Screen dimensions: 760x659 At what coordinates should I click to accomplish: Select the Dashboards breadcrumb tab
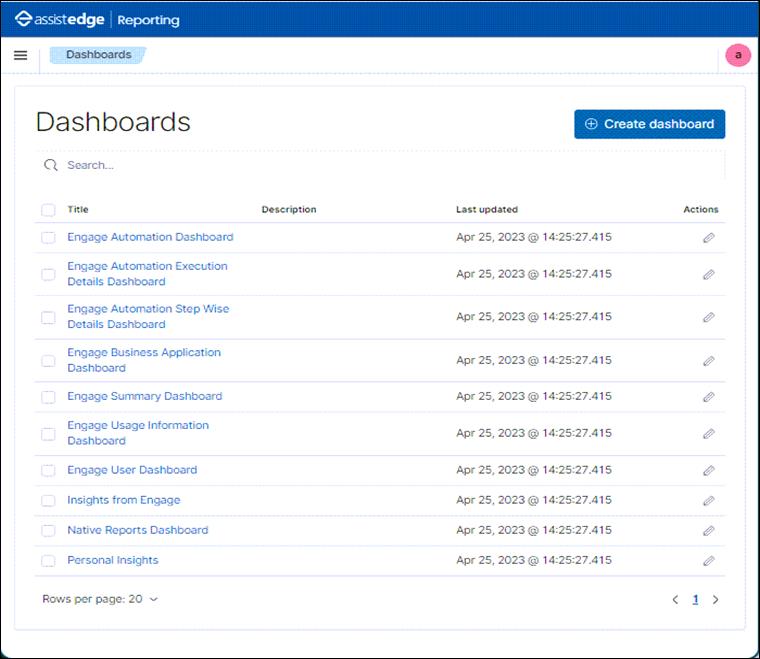[98, 55]
